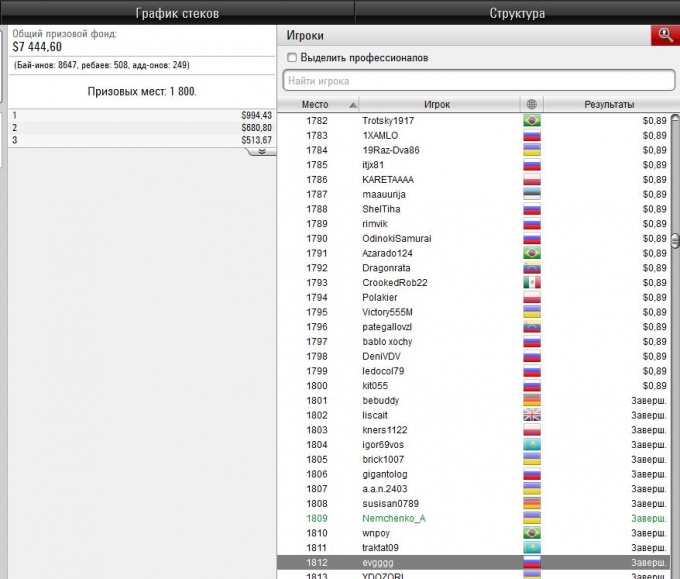The width and height of the screenshot is (680, 579).
Task: Click the Найти игрока search field
Action: [x=479, y=81]
